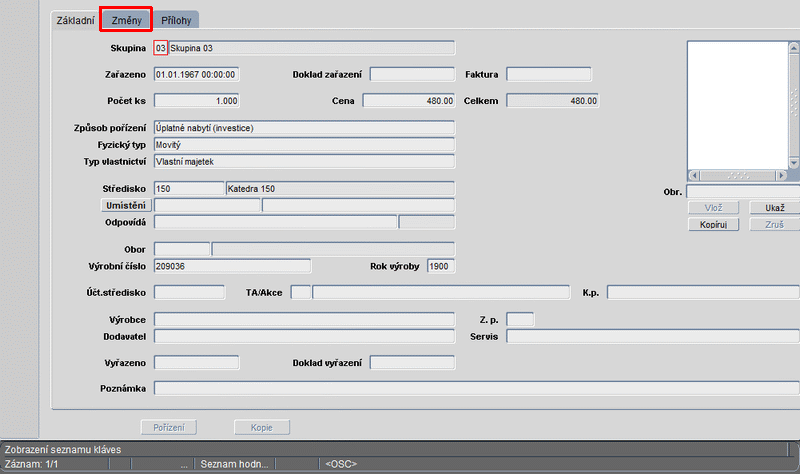The image size is (800, 474).
Task: Click the Obr. field
Action: click(743, 192)
